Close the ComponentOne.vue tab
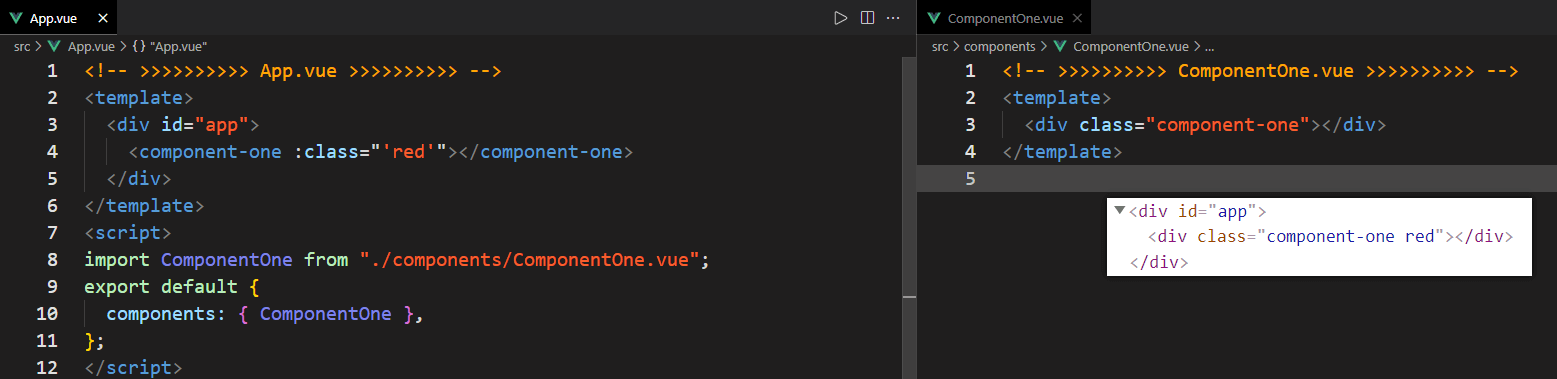Screen dimensions: 1557x379 1076,18
